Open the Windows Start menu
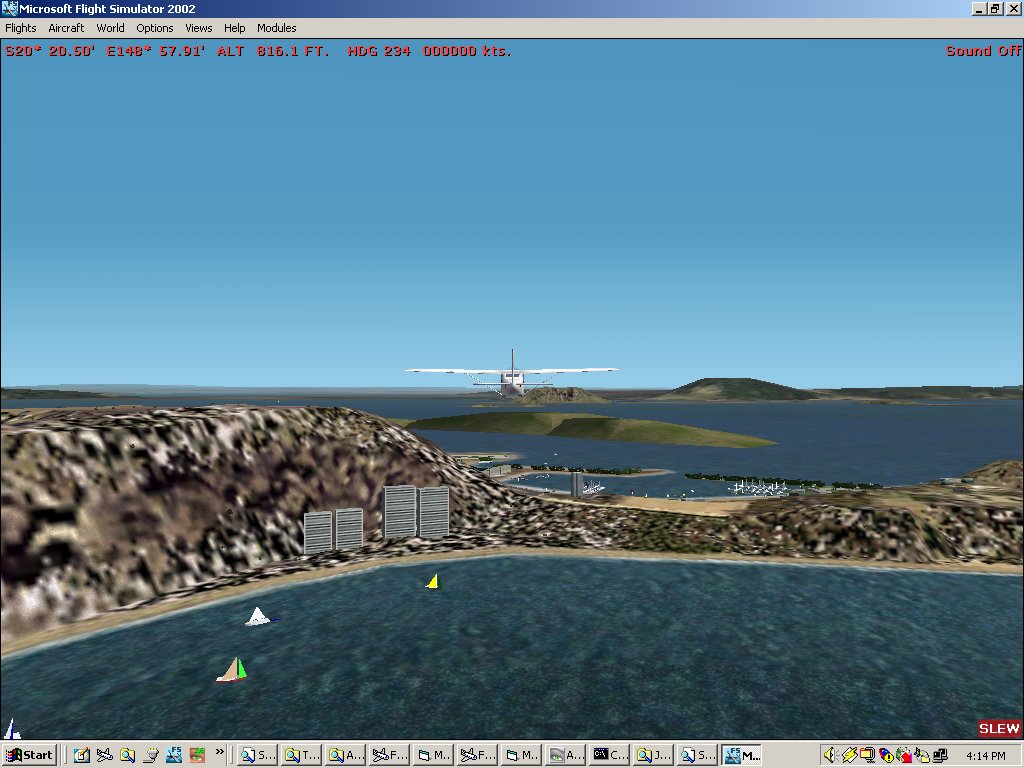Viewport: 1024px width, 768px height. pos(29,756)
